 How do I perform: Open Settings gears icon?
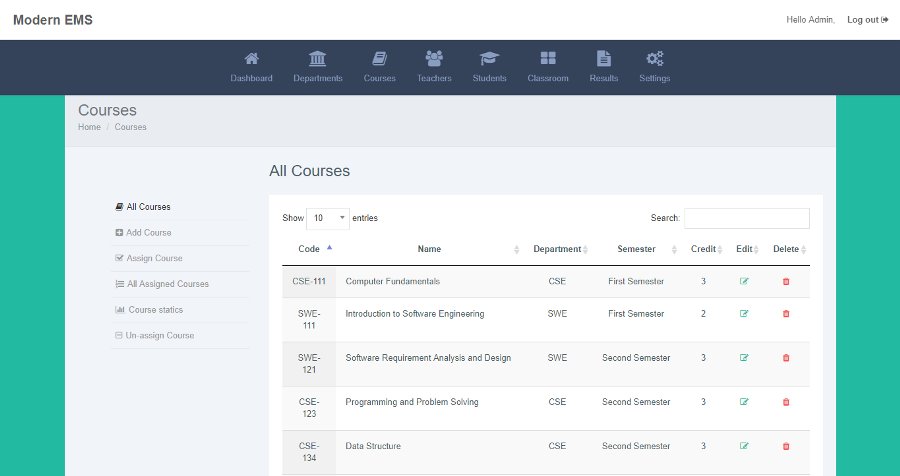654,58
